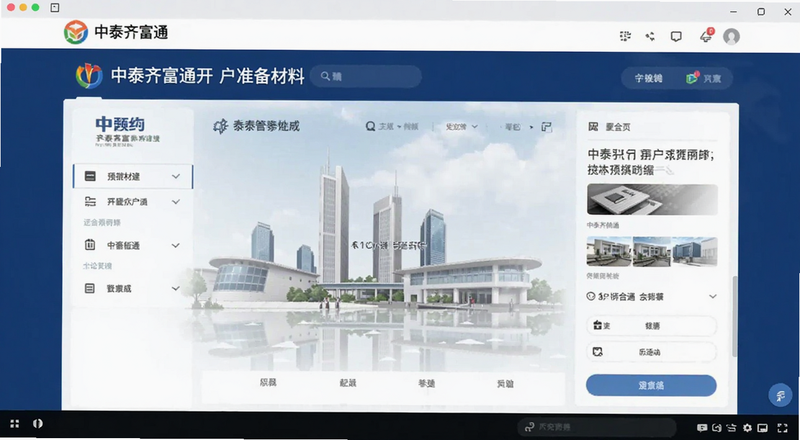Click the right panel button with briefcase icon

652,326
